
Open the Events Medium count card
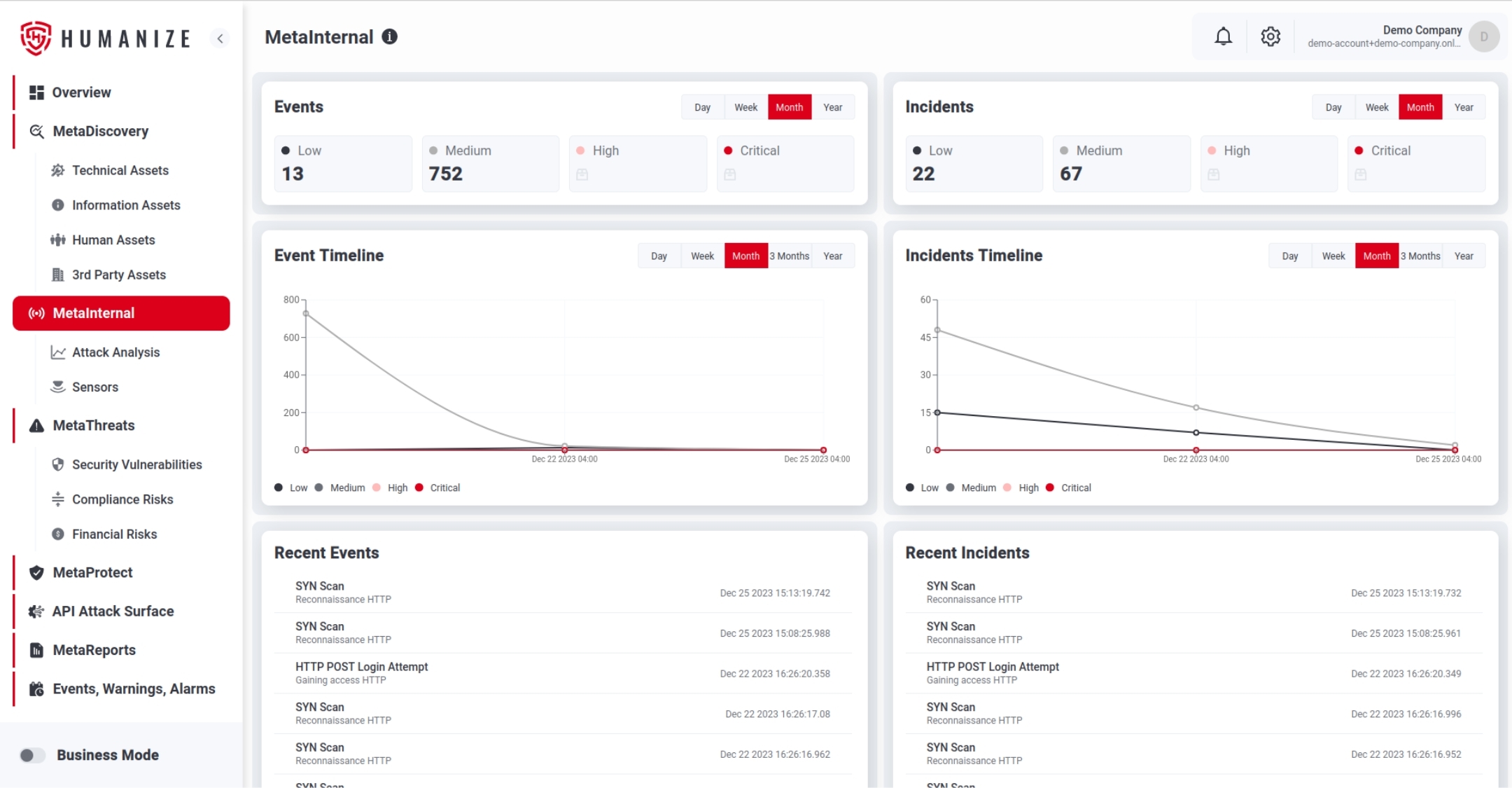click(x=491, y=164)
